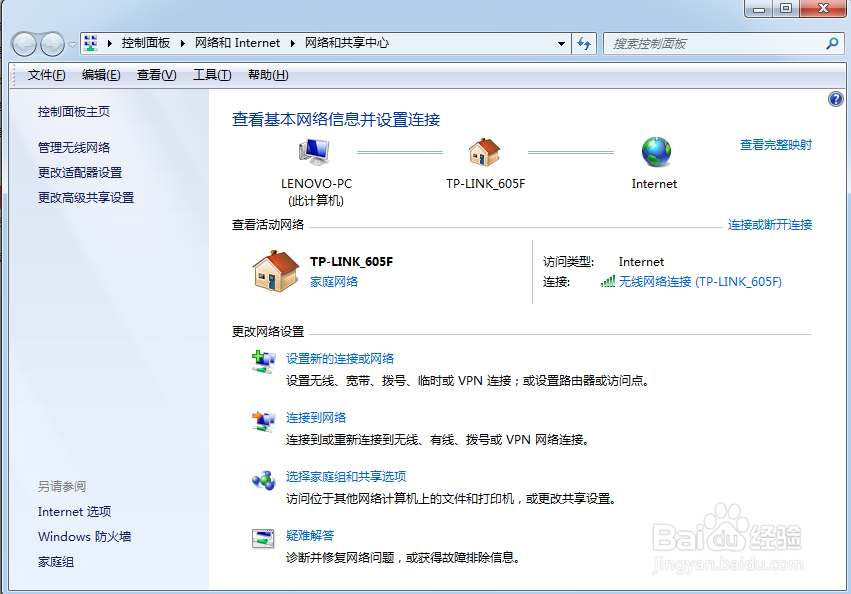The image size is (851, 594).
Task: Click icon next to 连接到网络
Action: tap(264, 421)
